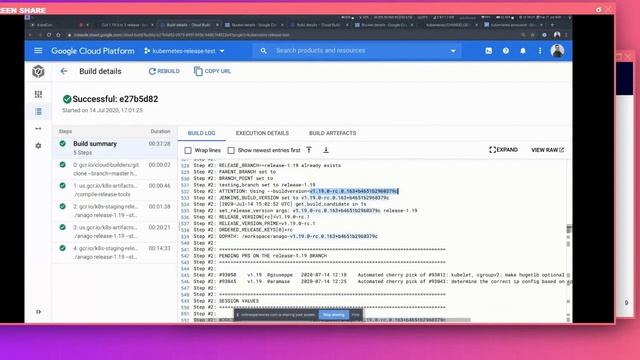640x360 pixels.
Task: Click the 'Started on 14 Jul 2020' timestamp
Action: pyautogui.click(x=102, y=110)
